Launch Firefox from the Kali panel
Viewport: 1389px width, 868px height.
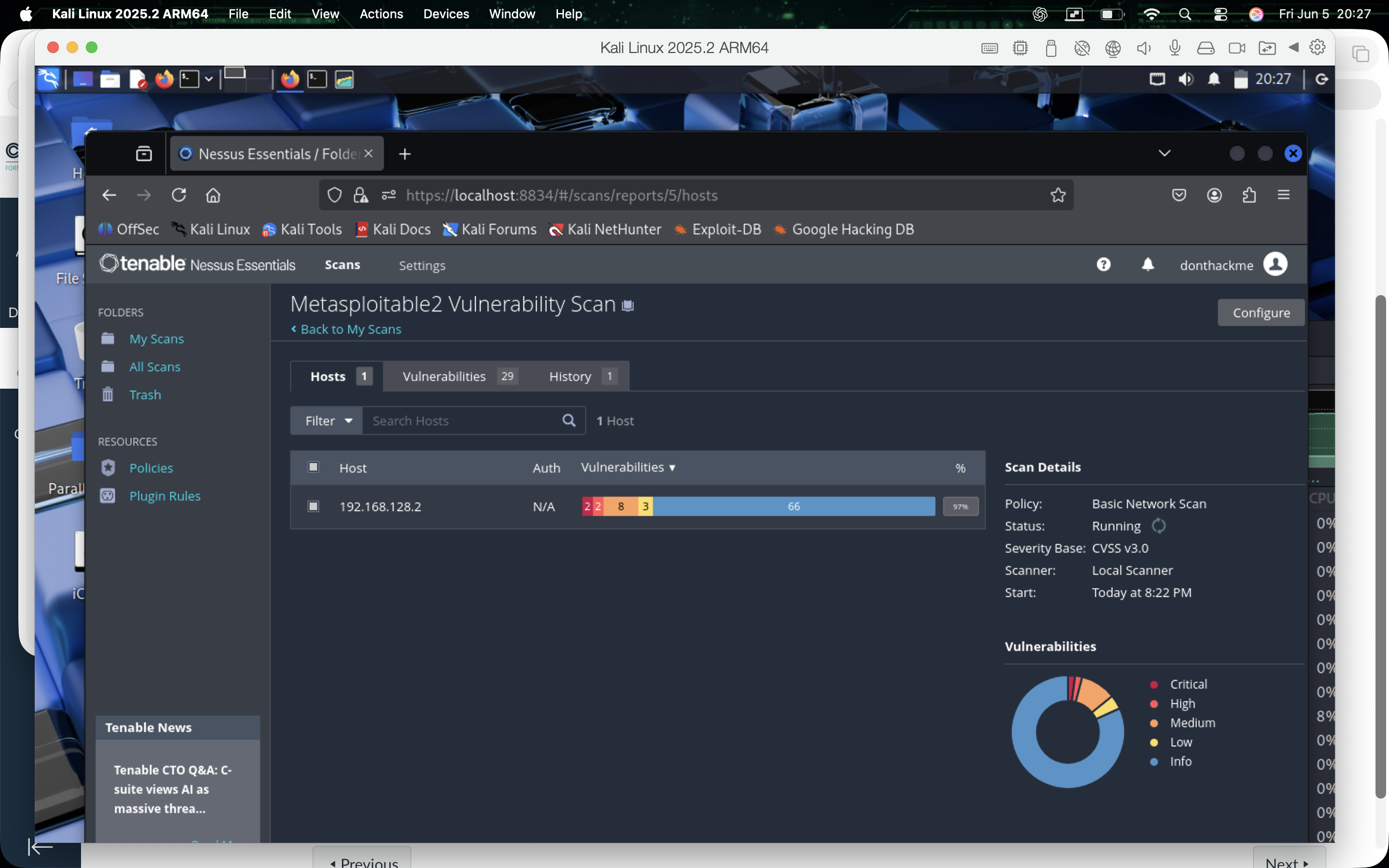coord(164,79)
